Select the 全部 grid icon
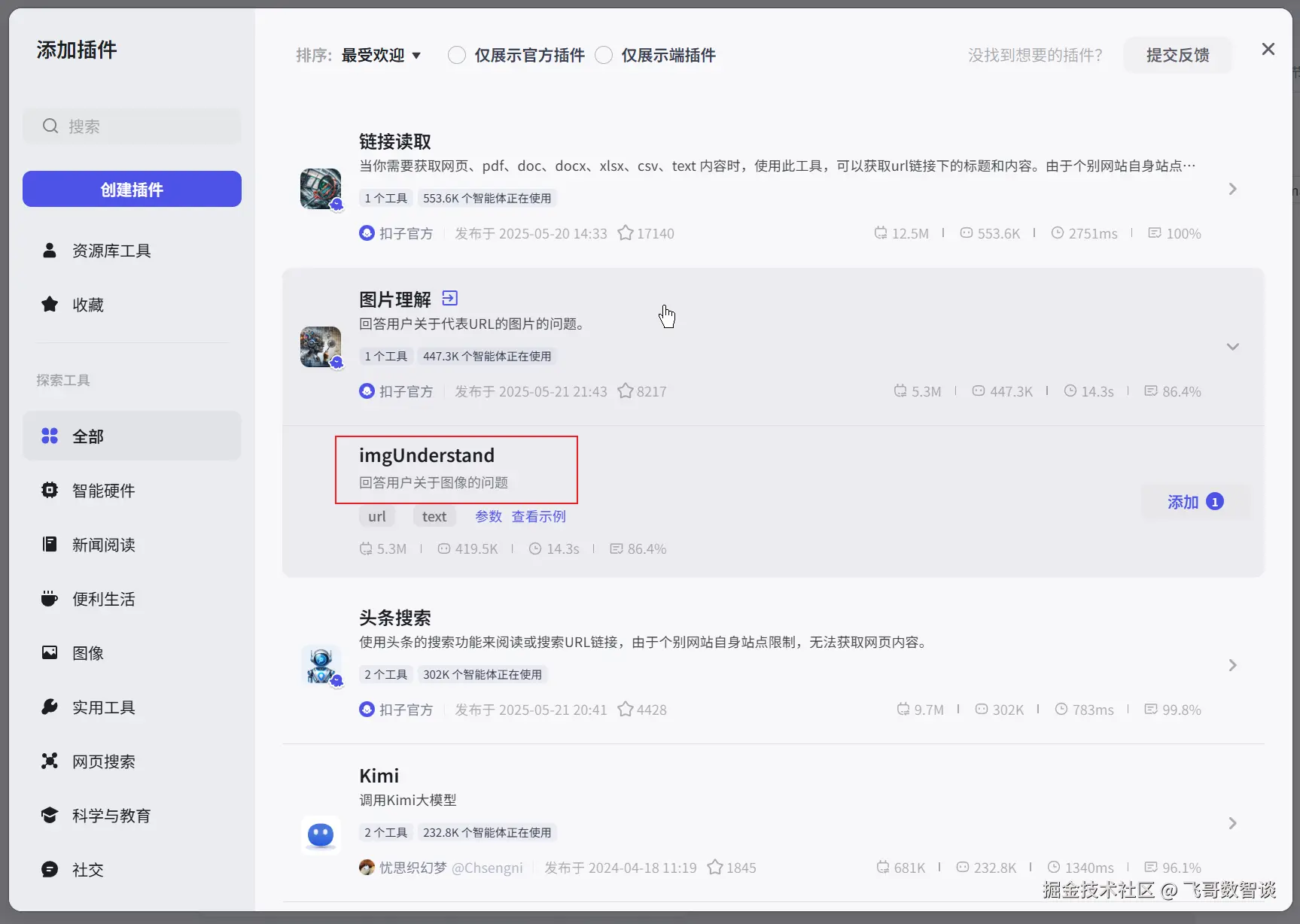1300x924 pixels. coord(50,436)
